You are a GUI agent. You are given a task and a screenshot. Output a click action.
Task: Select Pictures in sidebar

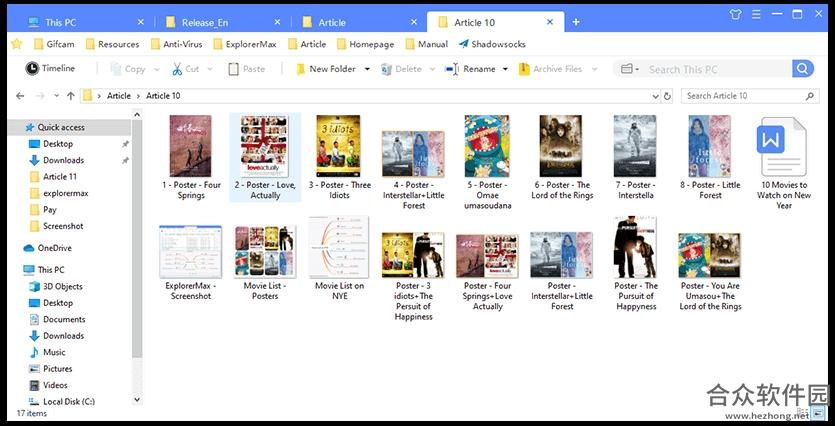click(58, 369)
